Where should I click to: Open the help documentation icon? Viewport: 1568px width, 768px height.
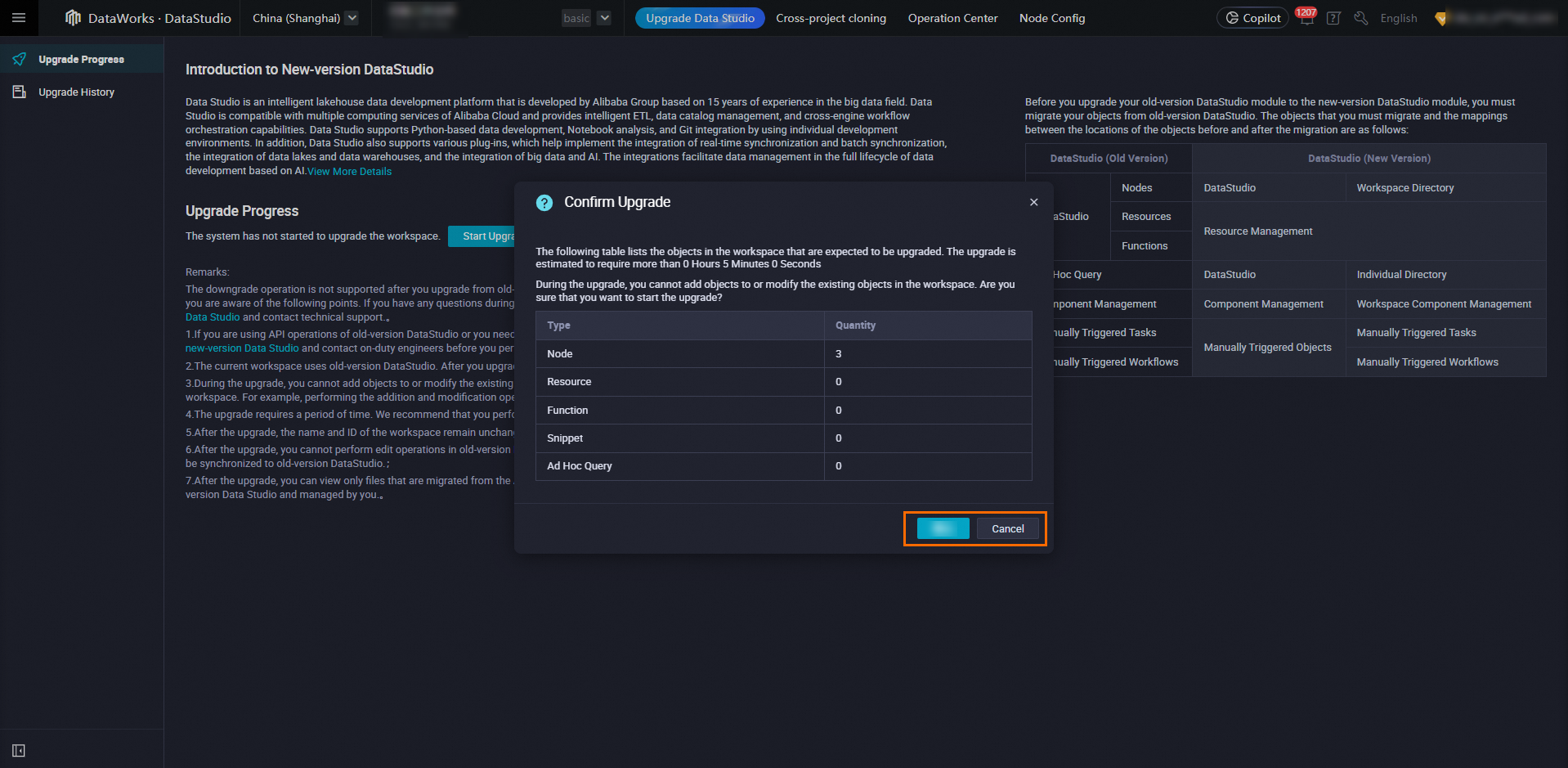tap(1333, 18)
